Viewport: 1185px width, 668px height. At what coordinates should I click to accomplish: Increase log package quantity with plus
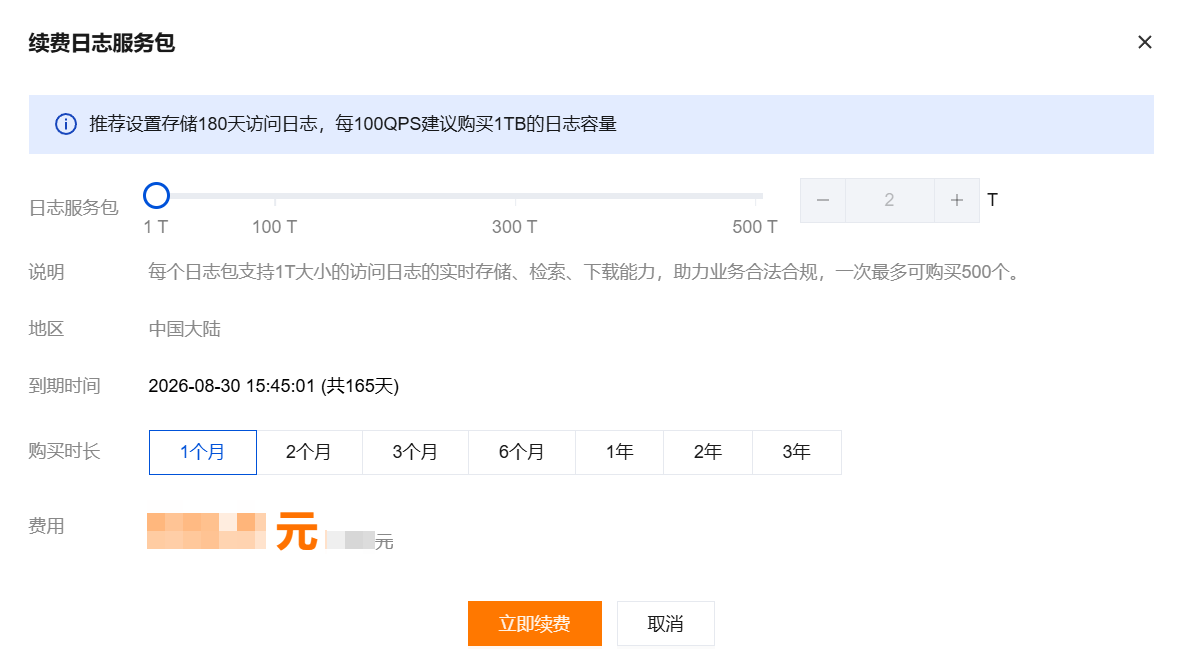click(x=957, y=200)
